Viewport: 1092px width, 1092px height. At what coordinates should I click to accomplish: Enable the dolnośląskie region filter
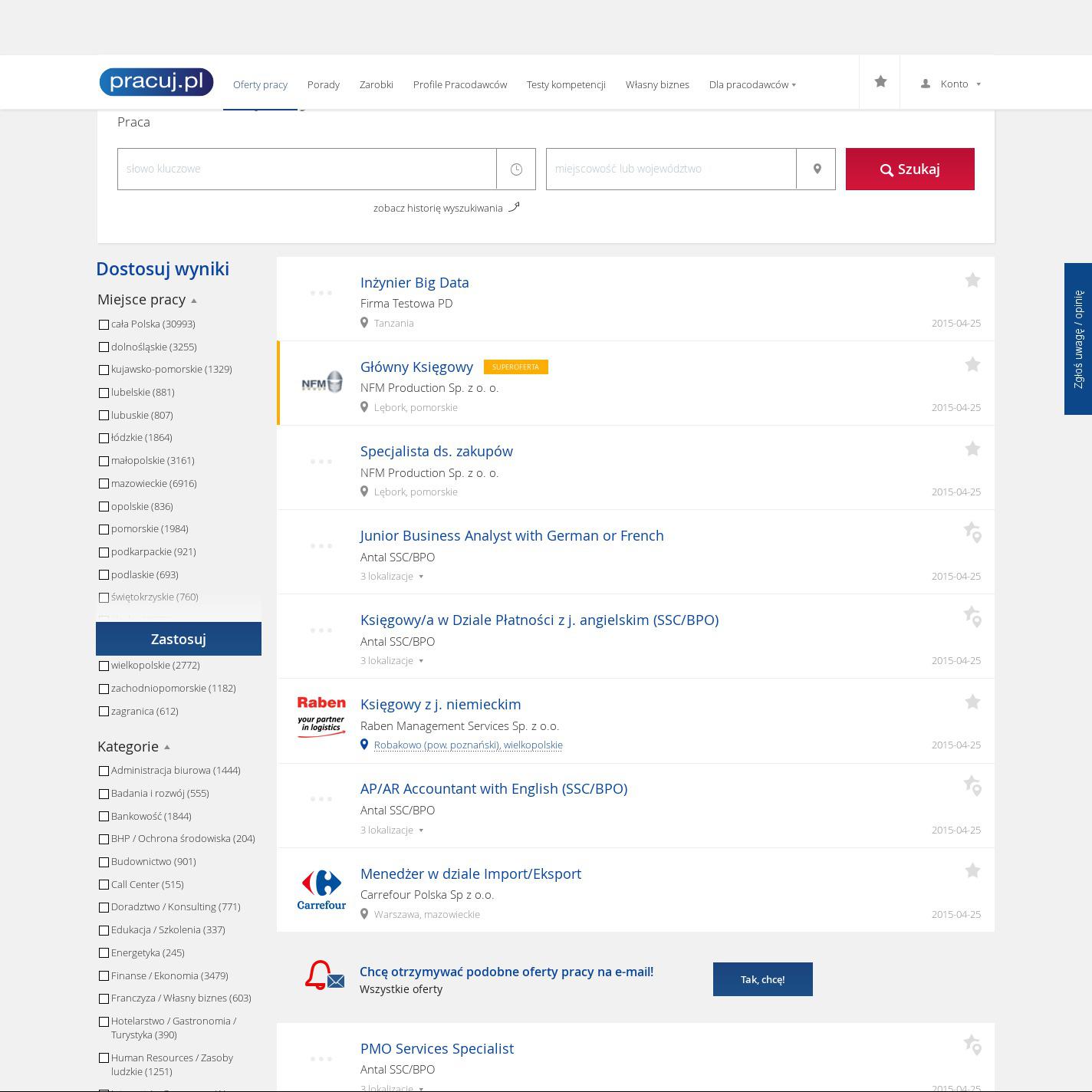104,347
